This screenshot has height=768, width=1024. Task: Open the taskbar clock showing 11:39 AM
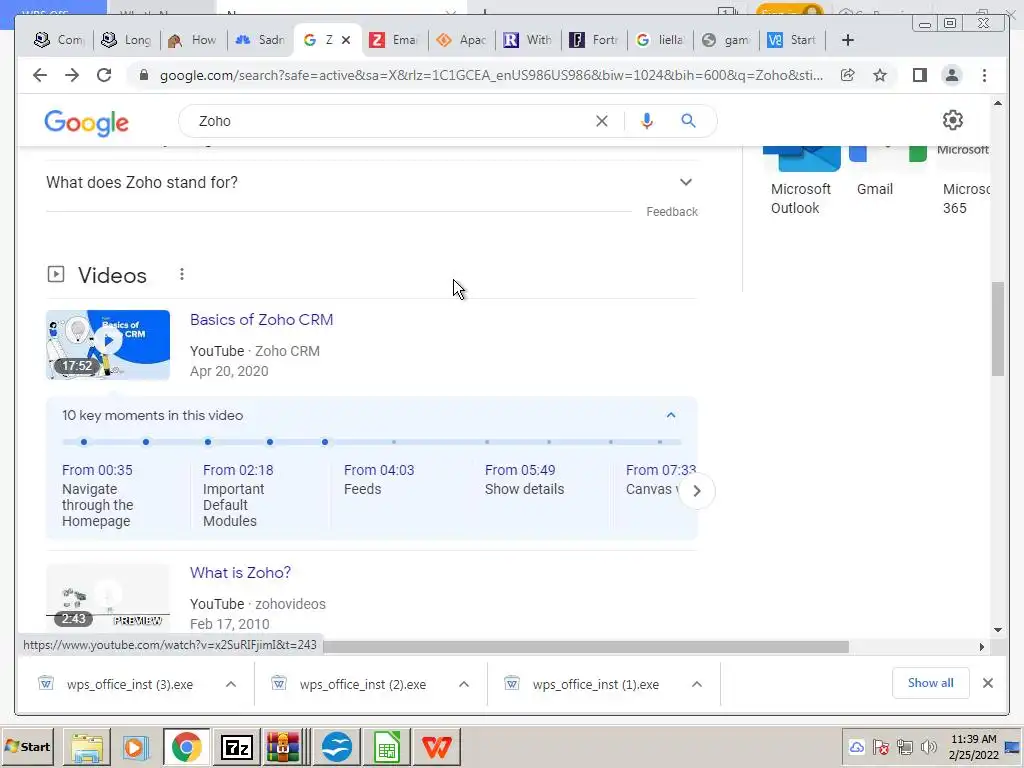click(974, 746)
